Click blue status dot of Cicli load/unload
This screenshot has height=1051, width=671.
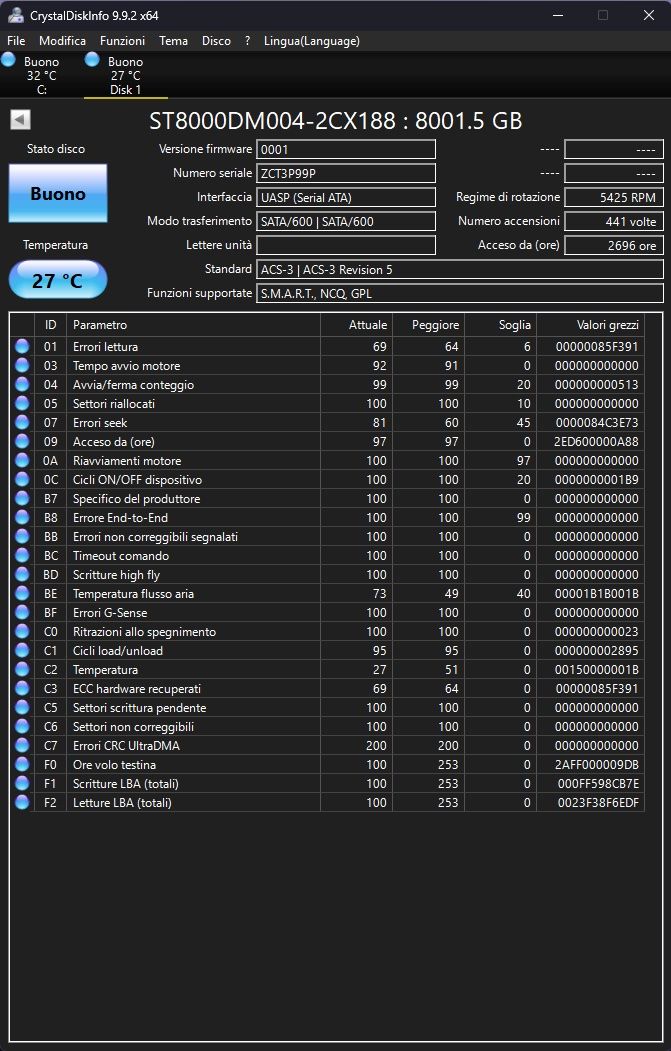click(x=22, y=650)
